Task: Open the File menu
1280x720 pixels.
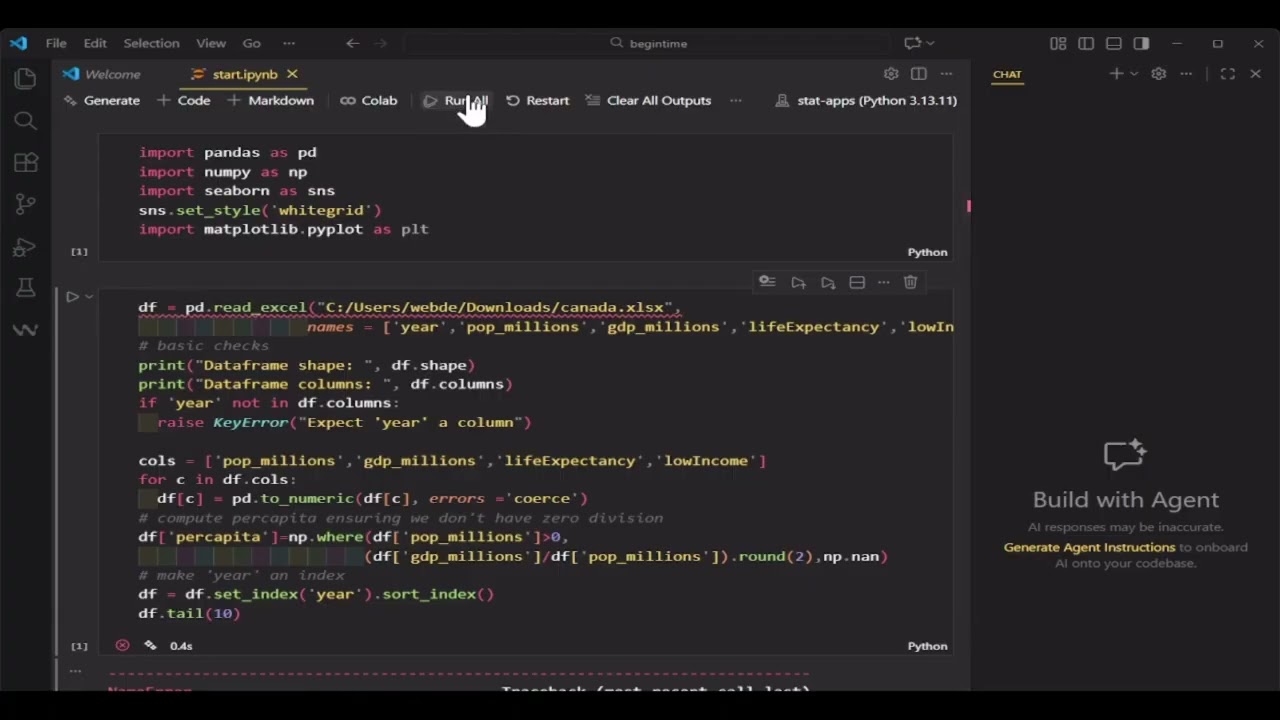Action: pyautogui.click(x=56, y=43)
